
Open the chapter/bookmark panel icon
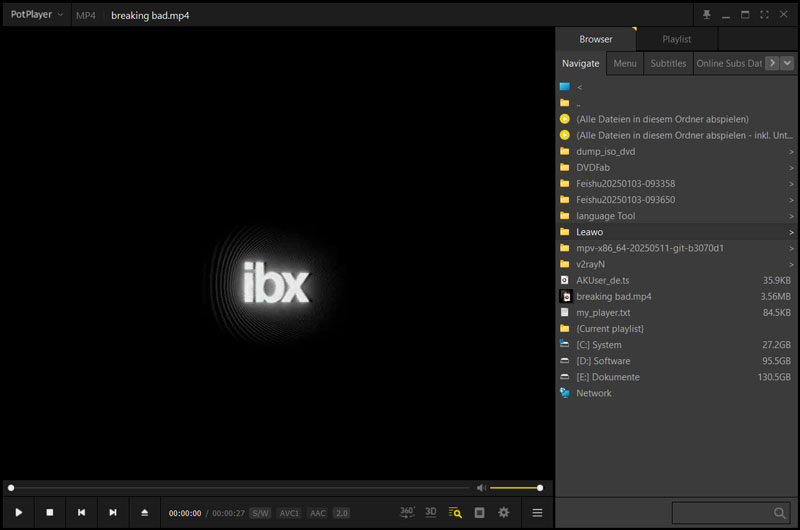coord(480,512)
